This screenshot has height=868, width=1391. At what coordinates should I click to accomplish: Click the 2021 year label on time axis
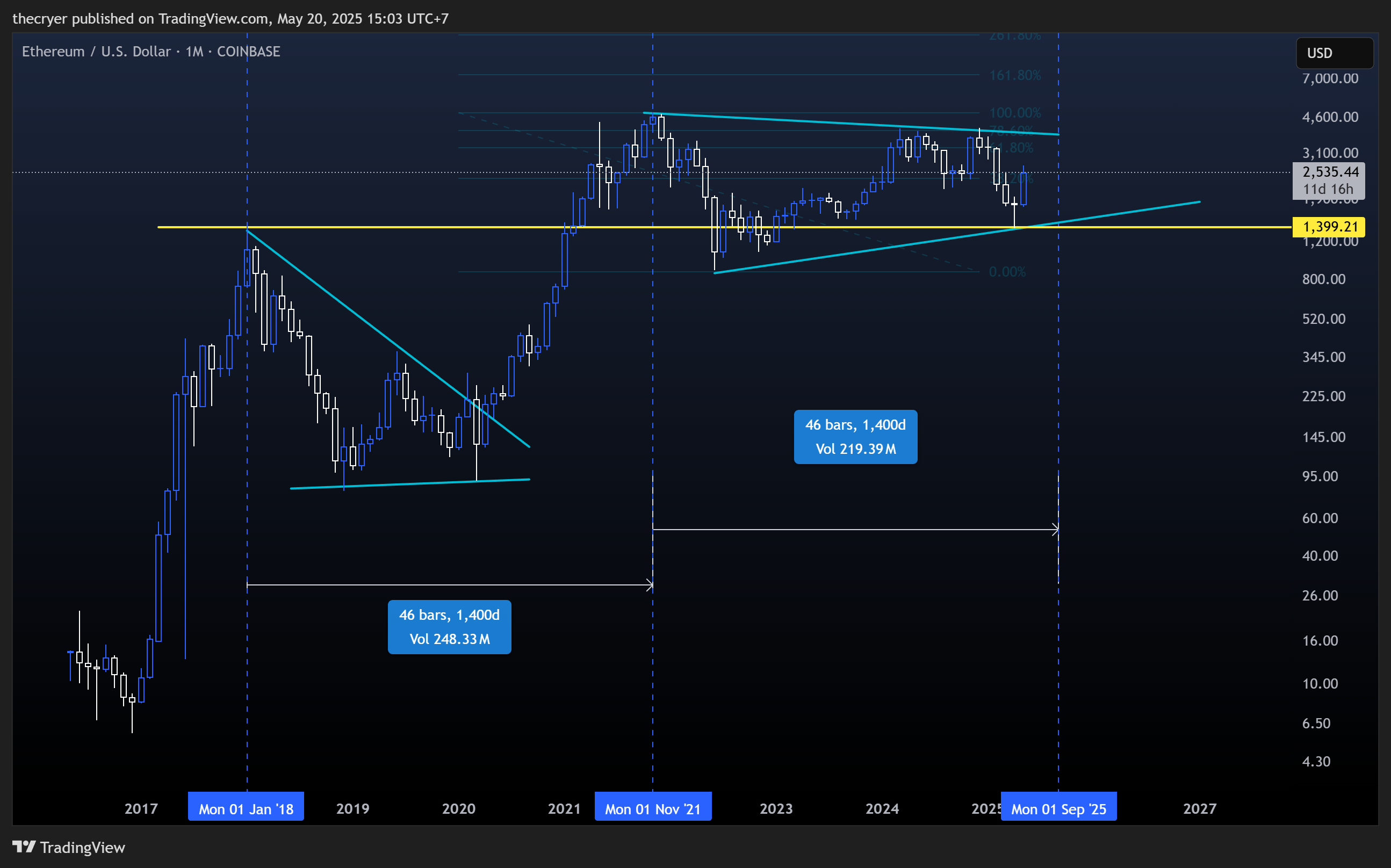point(564,809)
